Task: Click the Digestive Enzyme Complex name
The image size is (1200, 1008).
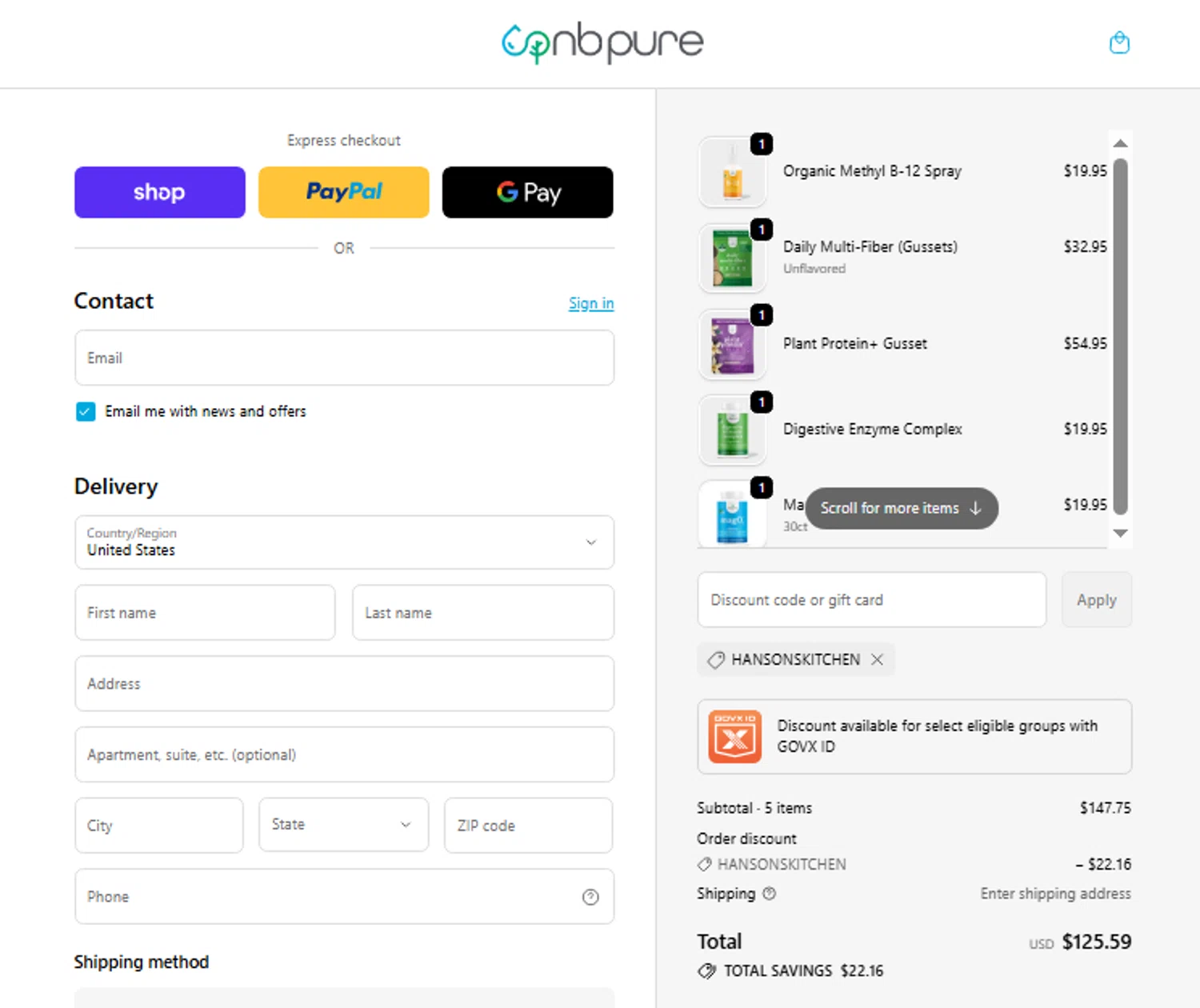Action: pos(873,430)
